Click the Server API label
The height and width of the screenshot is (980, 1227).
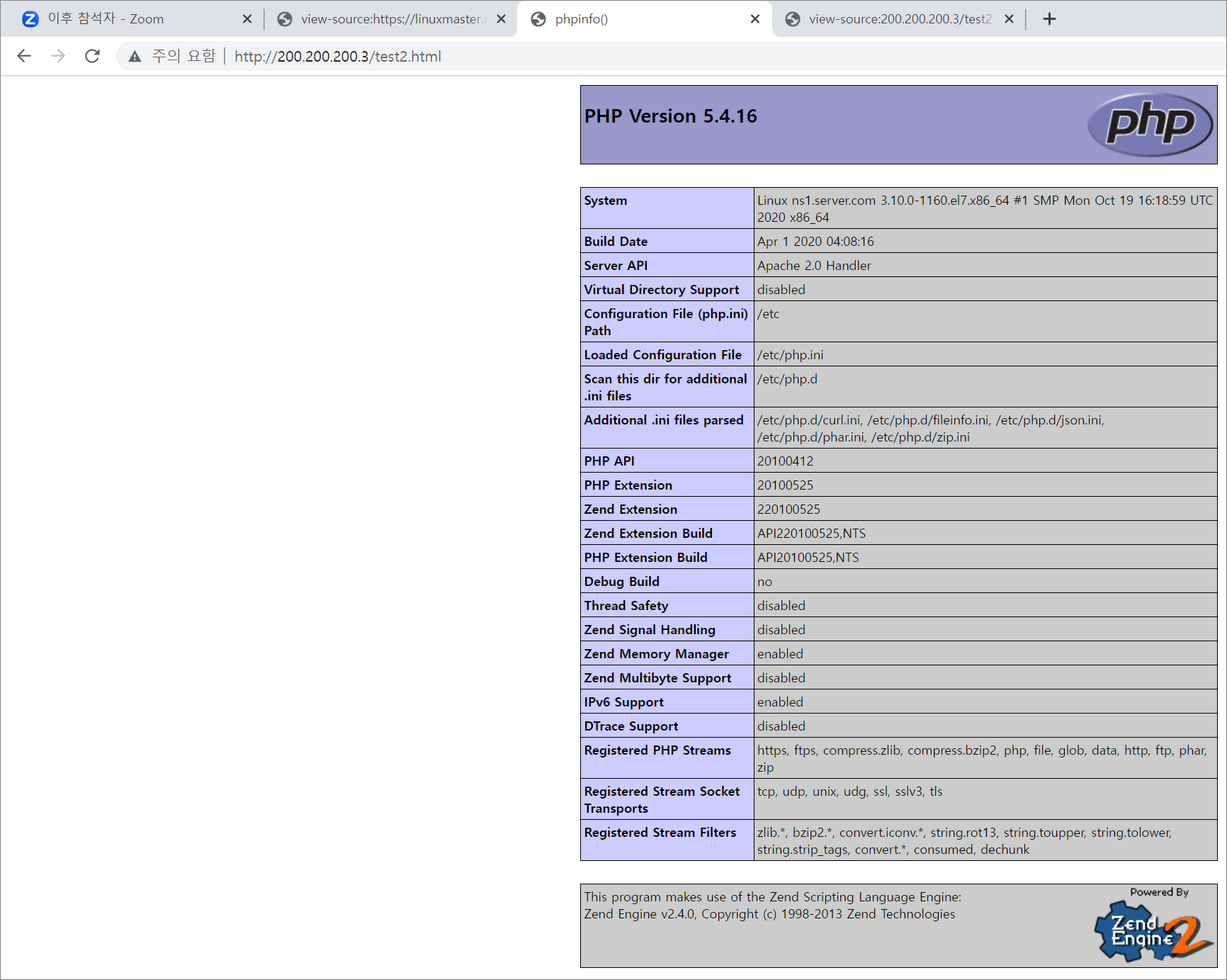coord(616,265)
